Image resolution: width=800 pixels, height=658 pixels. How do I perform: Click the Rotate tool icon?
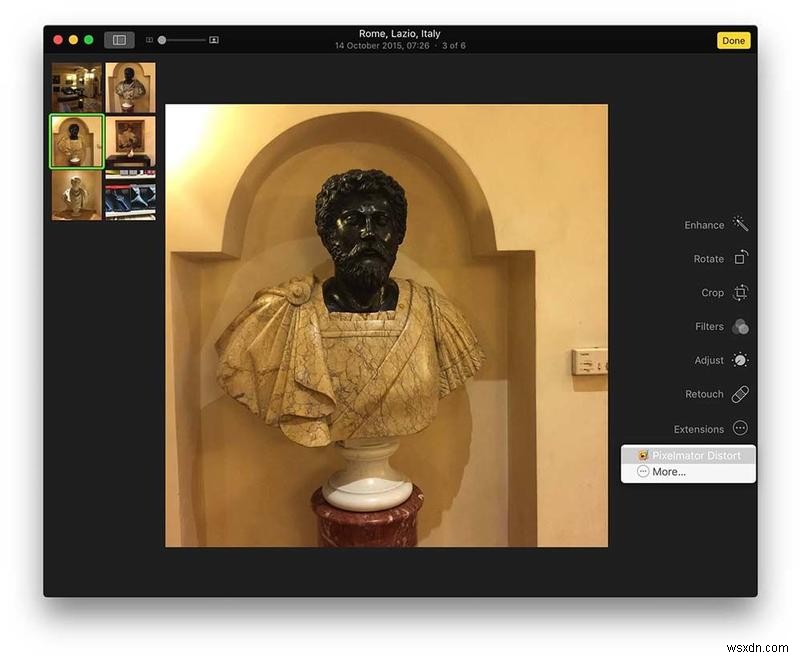click(739, 258)
